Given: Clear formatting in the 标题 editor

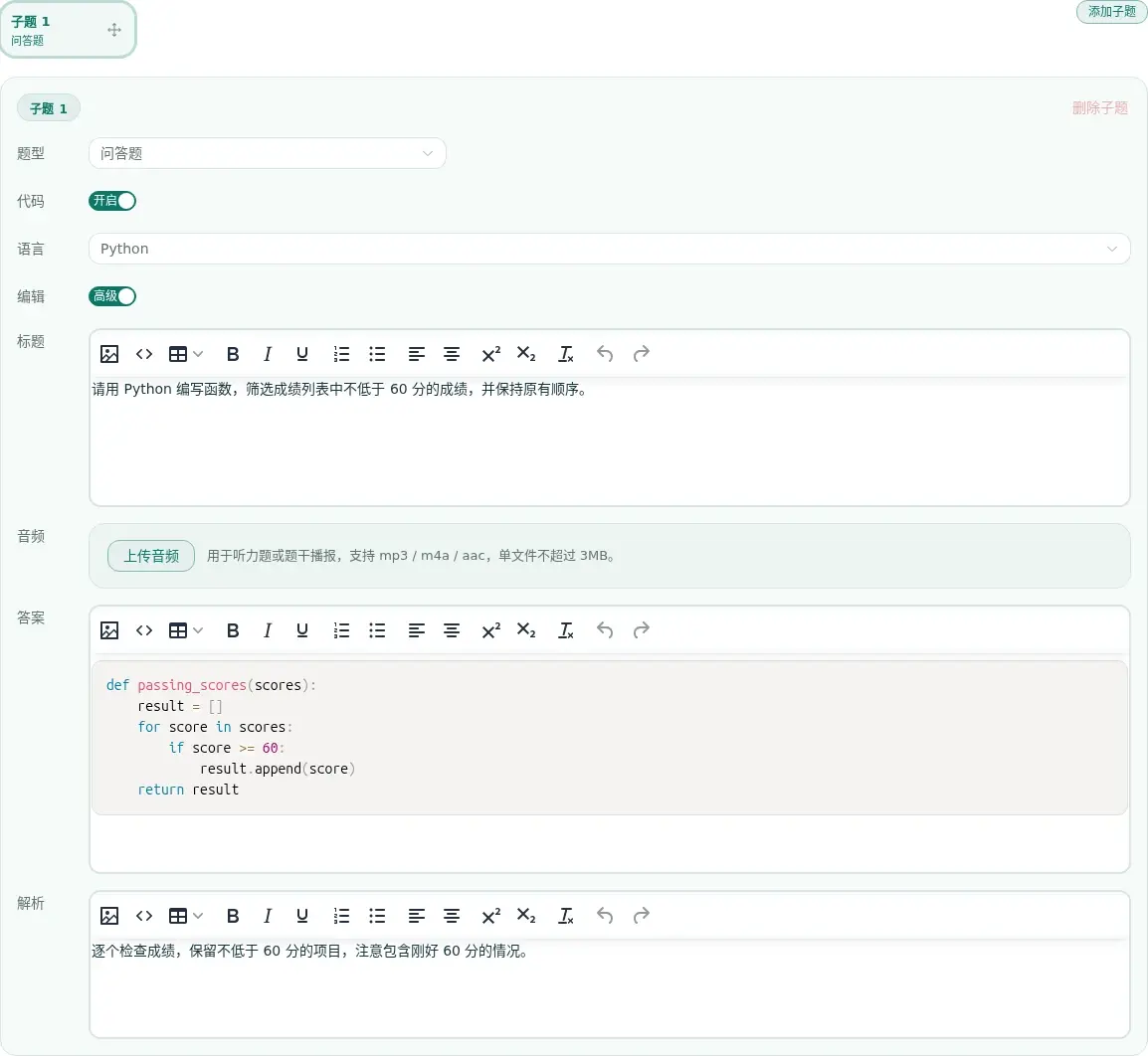Looking at the screenshot, I should [x=566, y=354].
